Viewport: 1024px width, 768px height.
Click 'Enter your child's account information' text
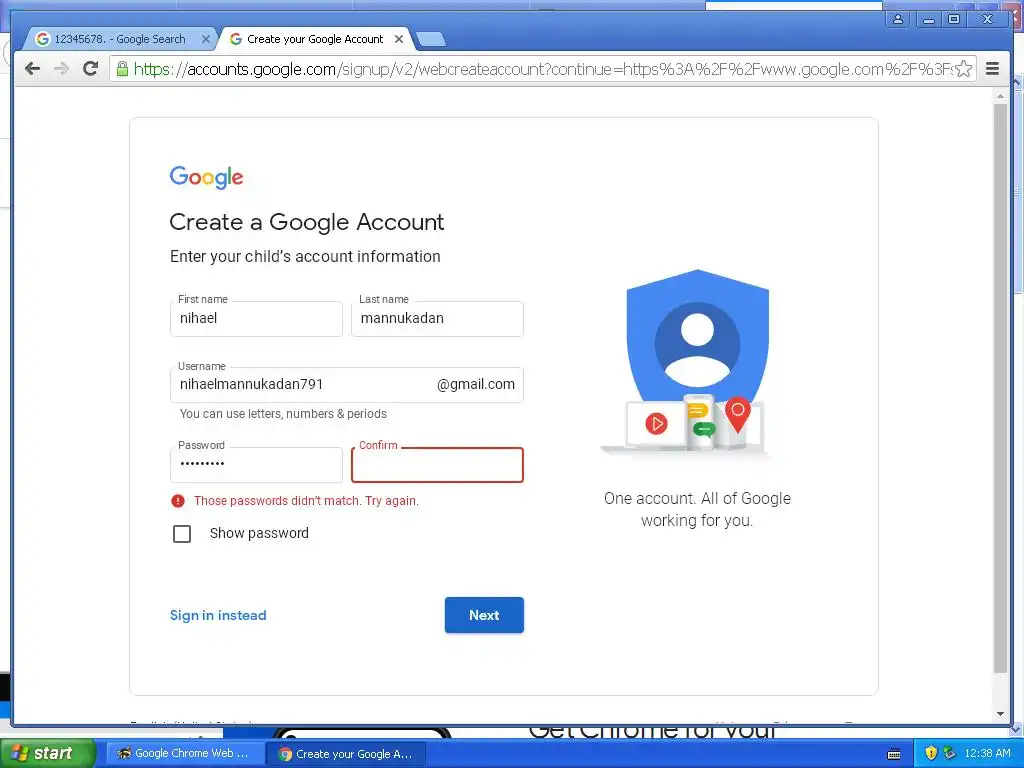pyautogui.click(x=305, y=257)
